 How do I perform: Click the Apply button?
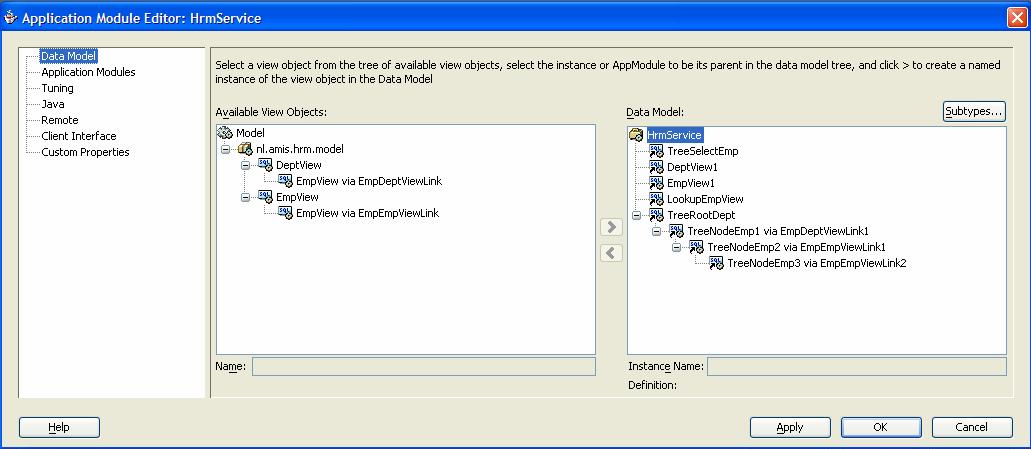(x=789, y=427)
